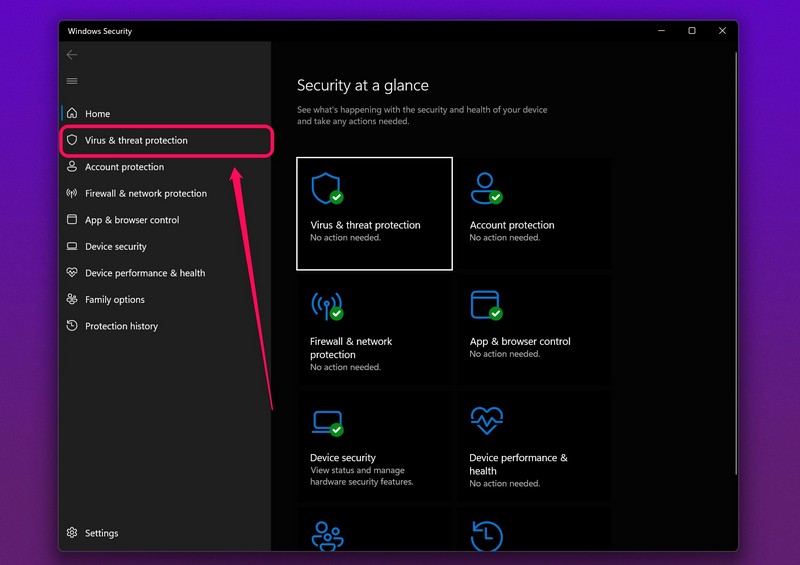Expand the hamburger navigation menu
The width and height of the screenshot is (800, 565).
71,81
